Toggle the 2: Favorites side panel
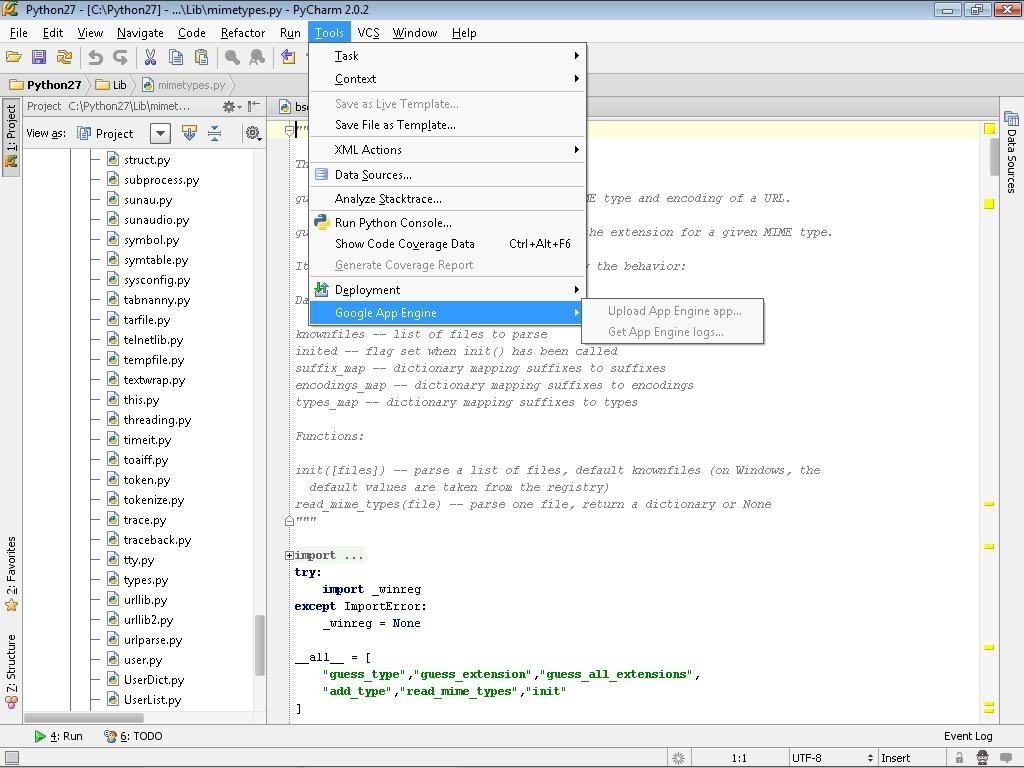Screen dimensions: 1024x768 [x=11, y=573]
